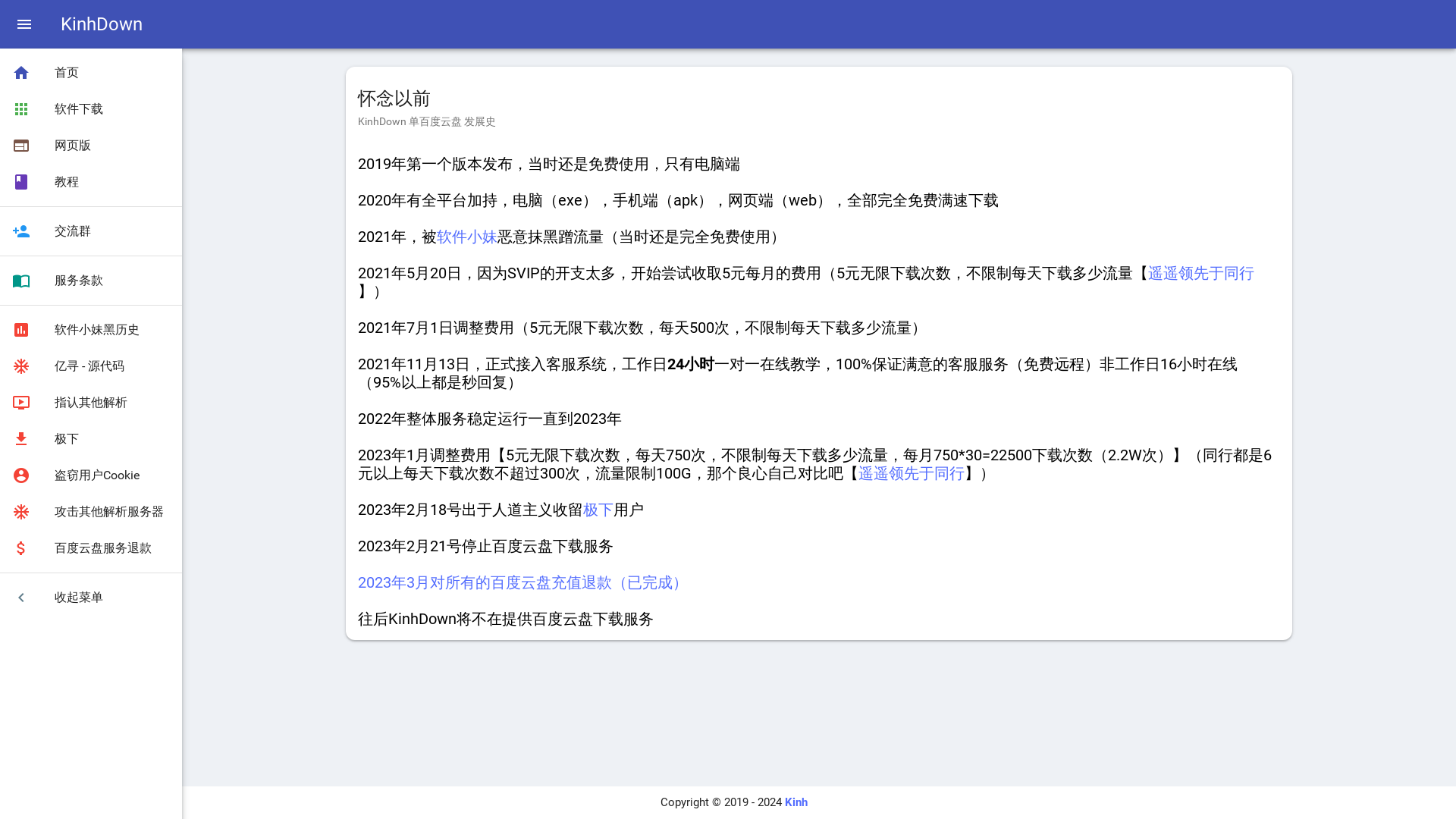Click the account icon for 盗窃用户Cookie

[x=21, y=475]
